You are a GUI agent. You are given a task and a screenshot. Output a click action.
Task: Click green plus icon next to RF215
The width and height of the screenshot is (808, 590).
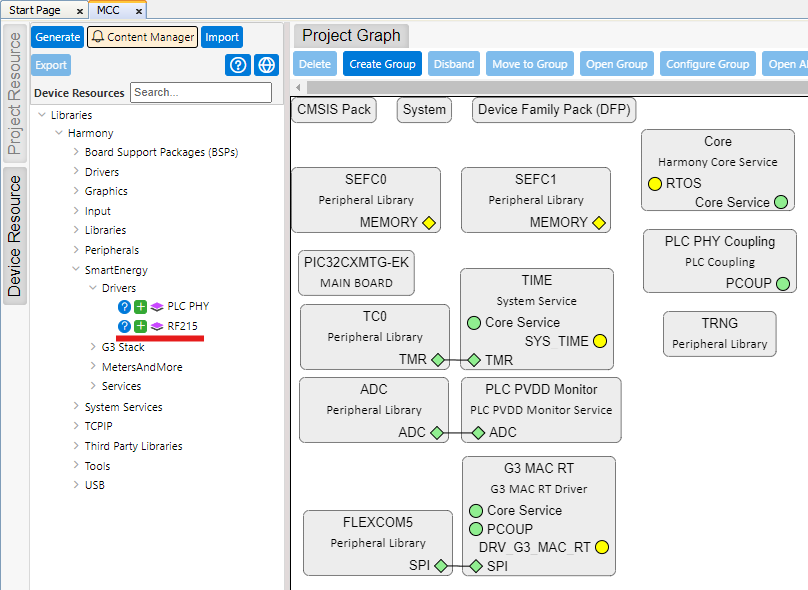pyautogui.click(x=140, y=327)
